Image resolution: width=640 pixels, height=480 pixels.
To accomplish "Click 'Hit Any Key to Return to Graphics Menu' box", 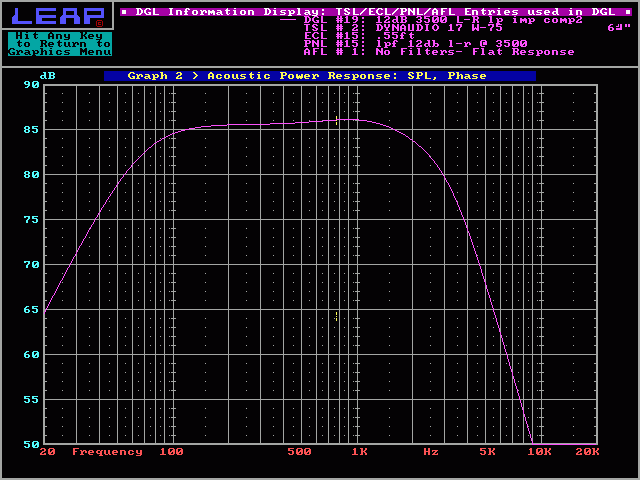I will pyautogui.click(x=60, y=44).
